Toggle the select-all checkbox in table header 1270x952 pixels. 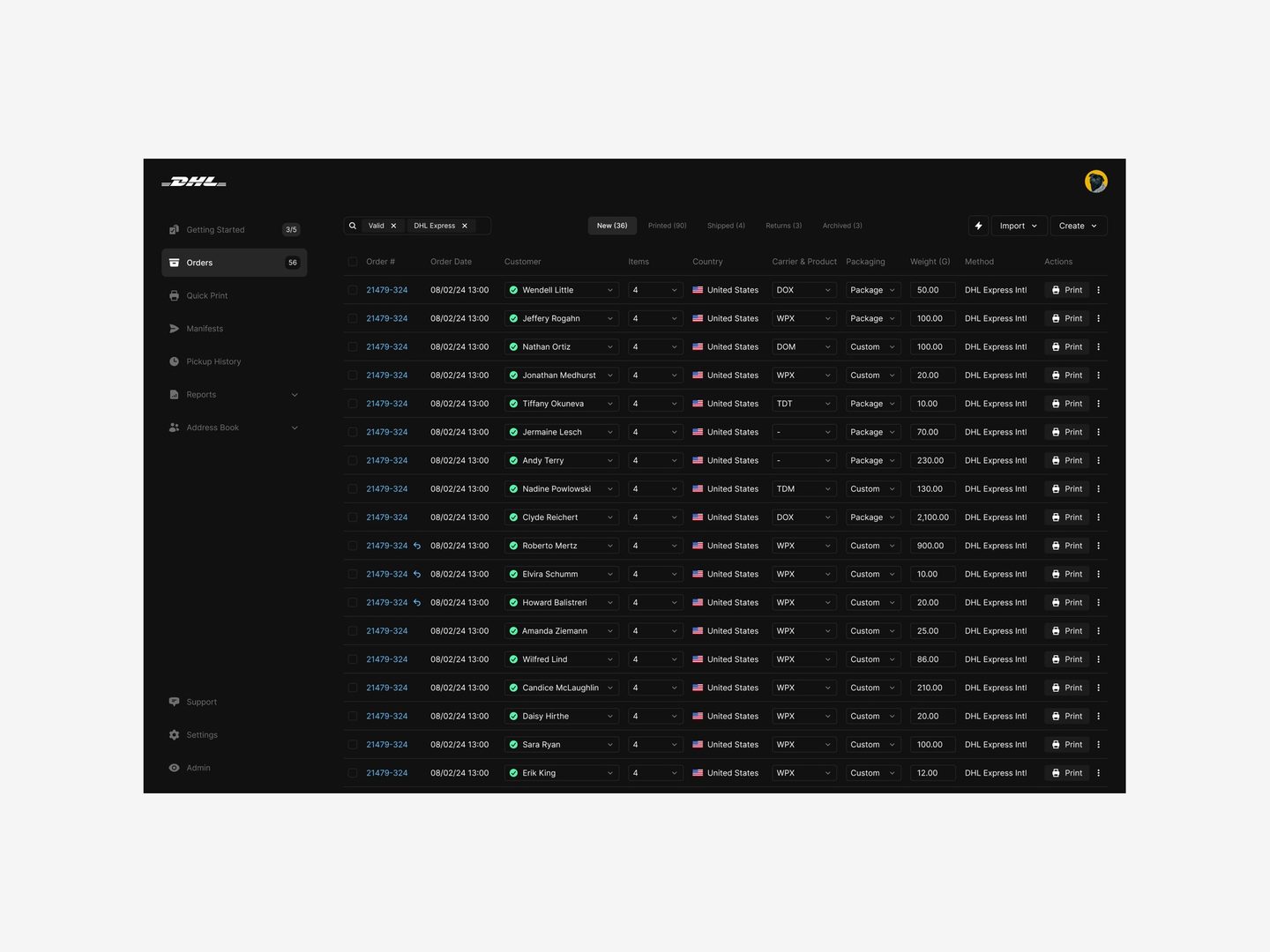(x=353, y=262)
